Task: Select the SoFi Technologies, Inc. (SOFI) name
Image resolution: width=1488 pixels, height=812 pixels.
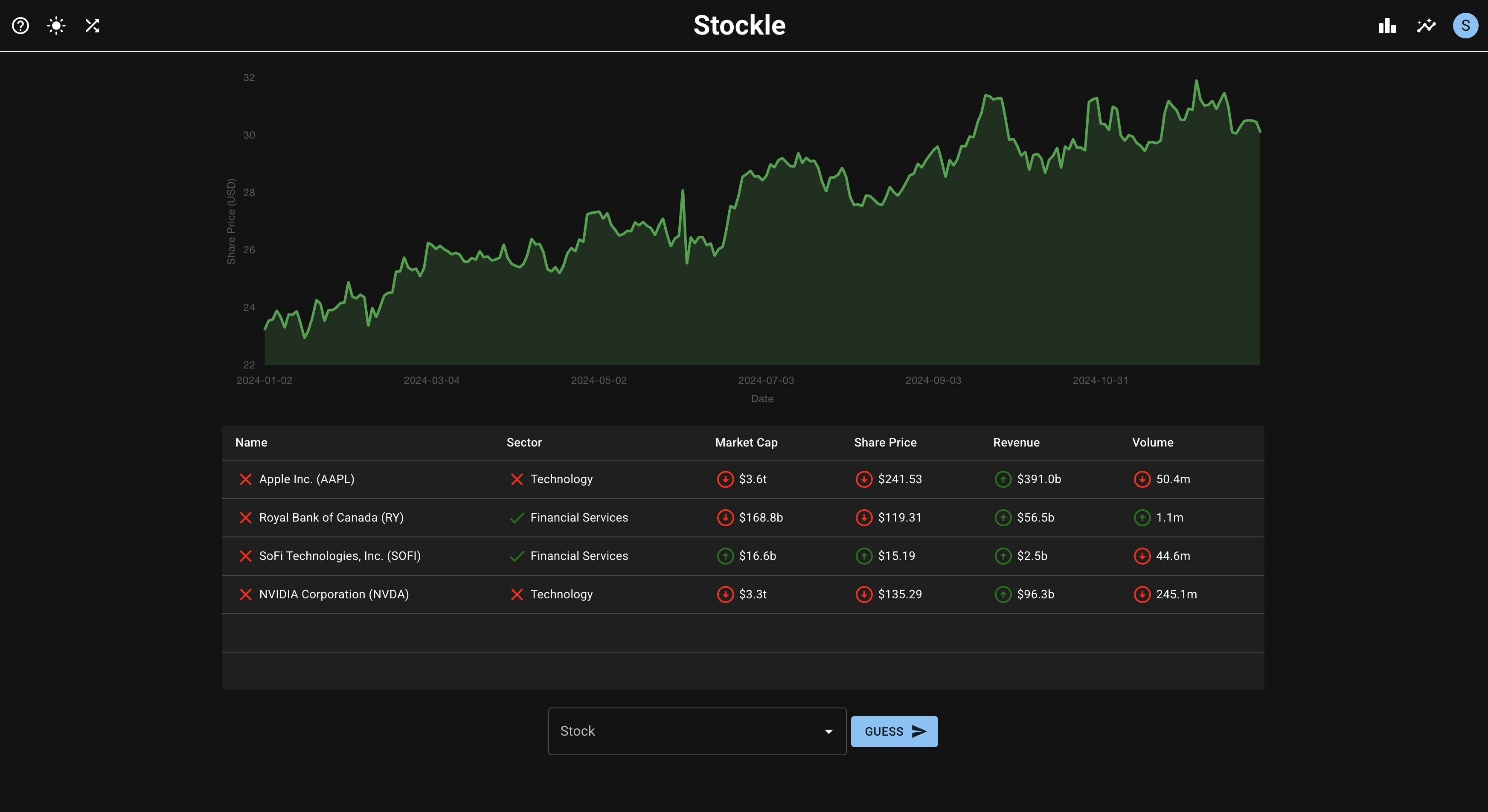Action: click(340, 556)
